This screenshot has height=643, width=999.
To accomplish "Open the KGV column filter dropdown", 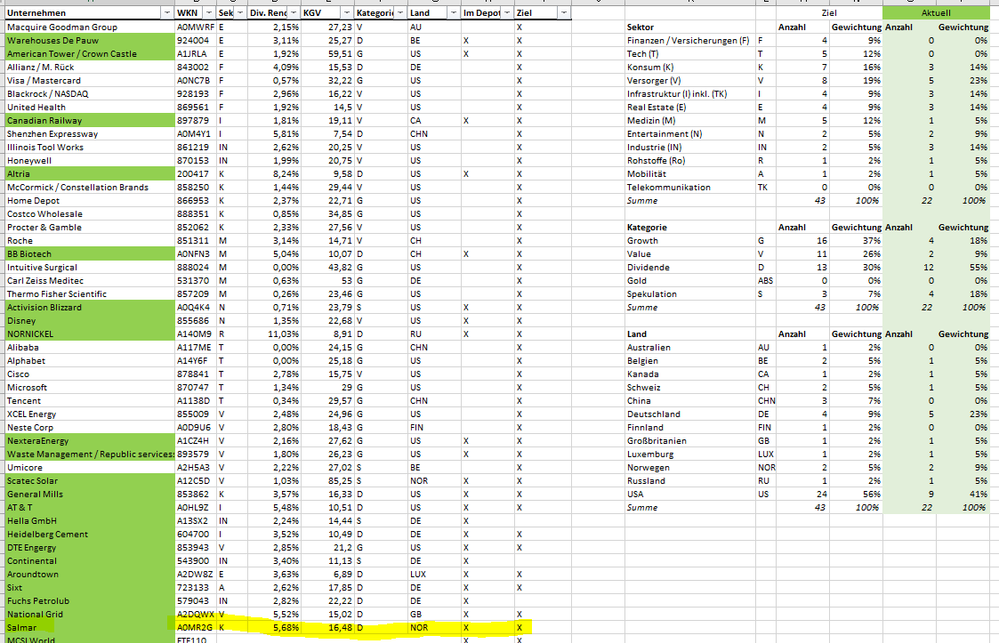I will (x=345, y=13).
